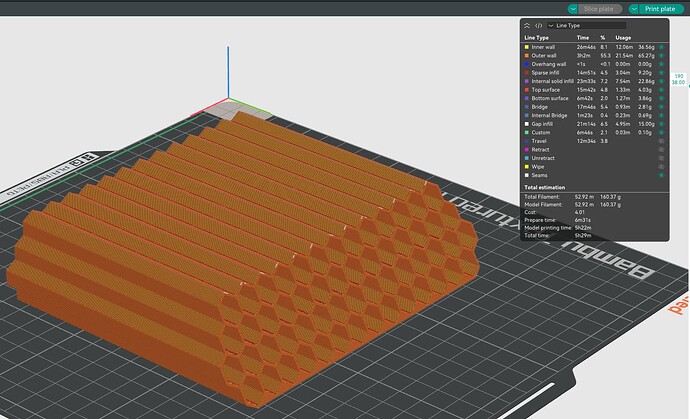Expand Slice plate dropdown arrow
Image resolution: width=690 pixels, height=419 pixels.
click(x=573, y=9)
